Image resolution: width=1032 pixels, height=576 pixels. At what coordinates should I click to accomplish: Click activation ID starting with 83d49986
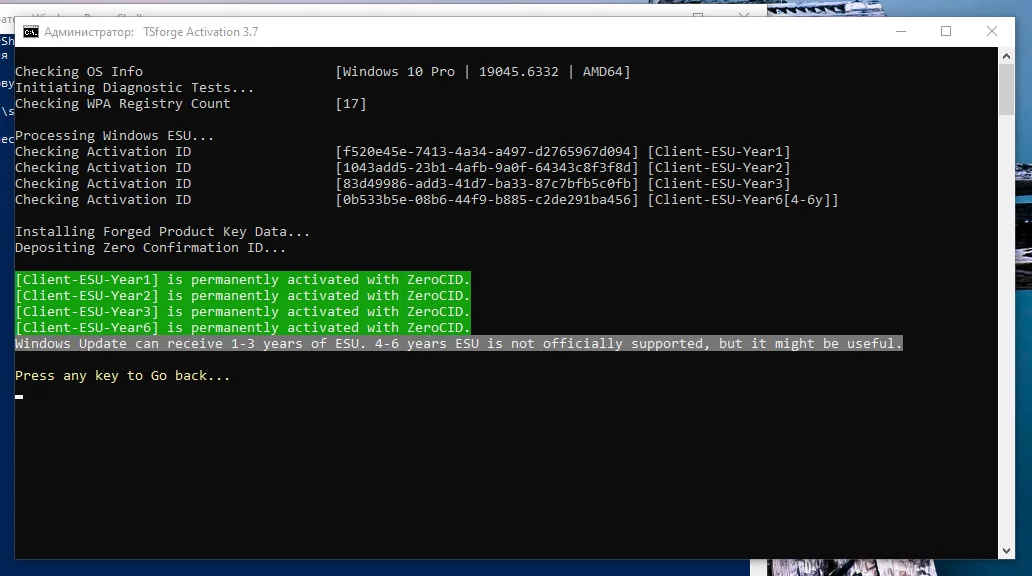[x=487, y=184]
